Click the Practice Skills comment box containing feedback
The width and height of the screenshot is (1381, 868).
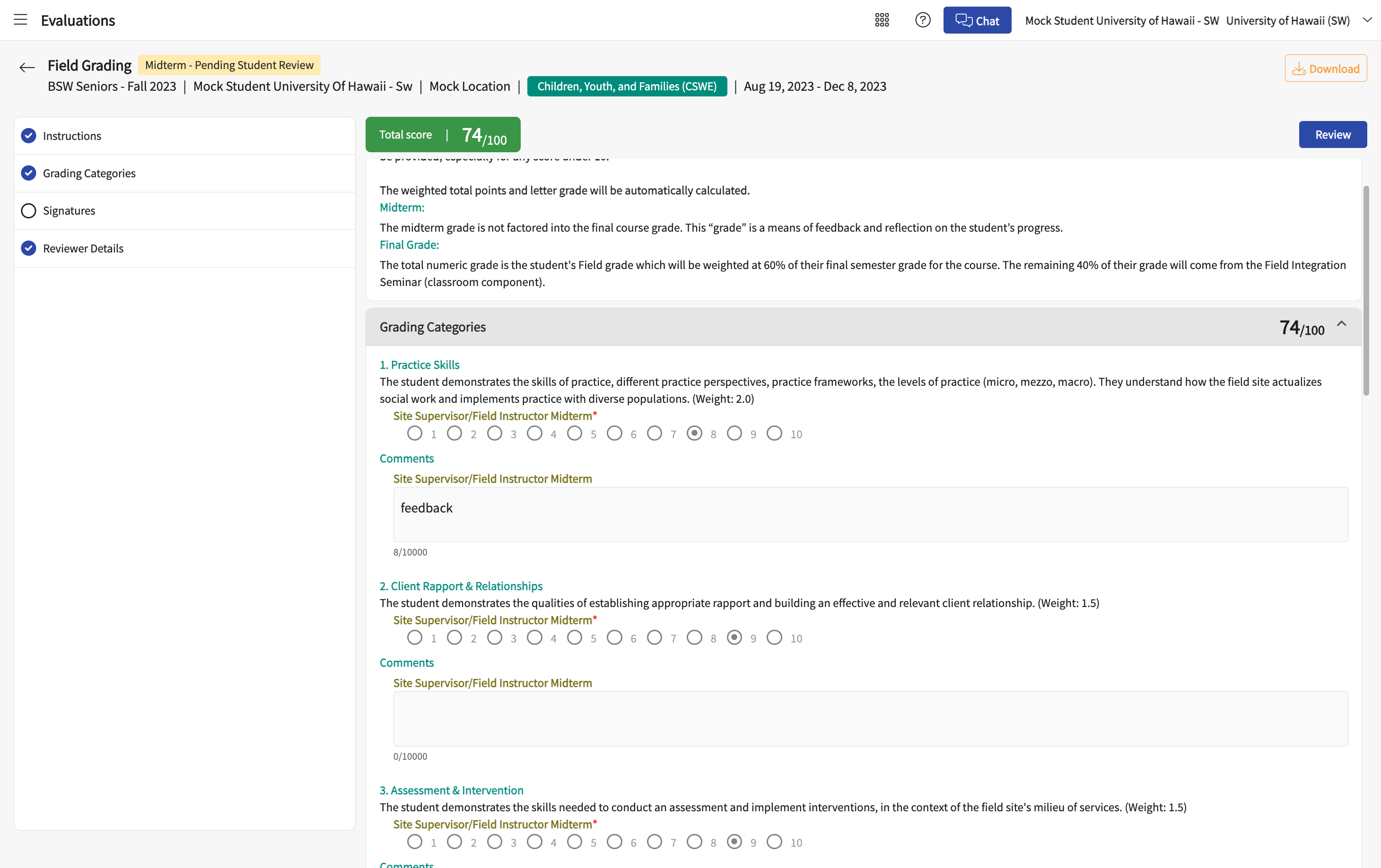point(870,514)
